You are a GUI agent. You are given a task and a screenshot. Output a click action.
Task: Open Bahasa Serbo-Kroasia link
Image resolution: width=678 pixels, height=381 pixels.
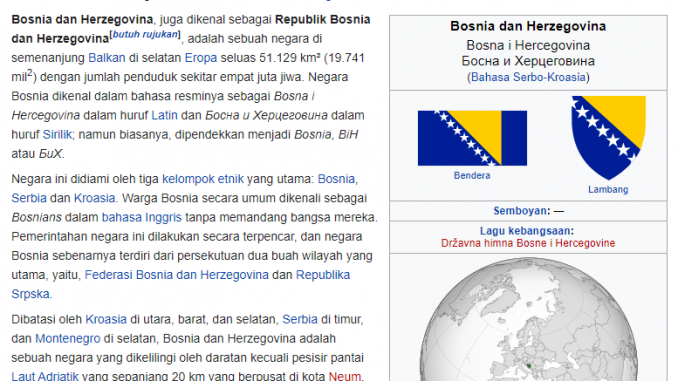pos(528,77)
